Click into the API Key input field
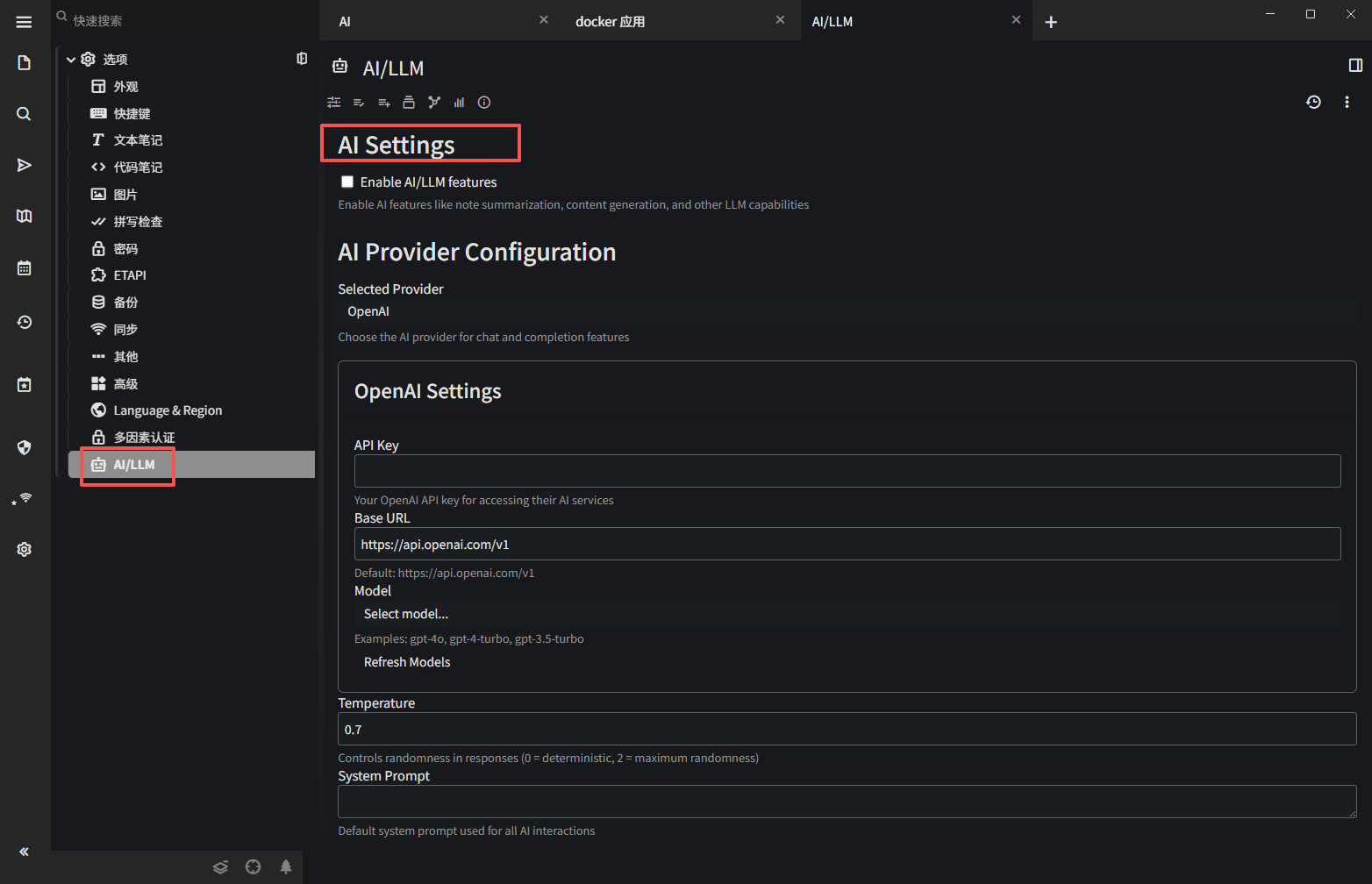1372x884 pixels. click(847, 471)
